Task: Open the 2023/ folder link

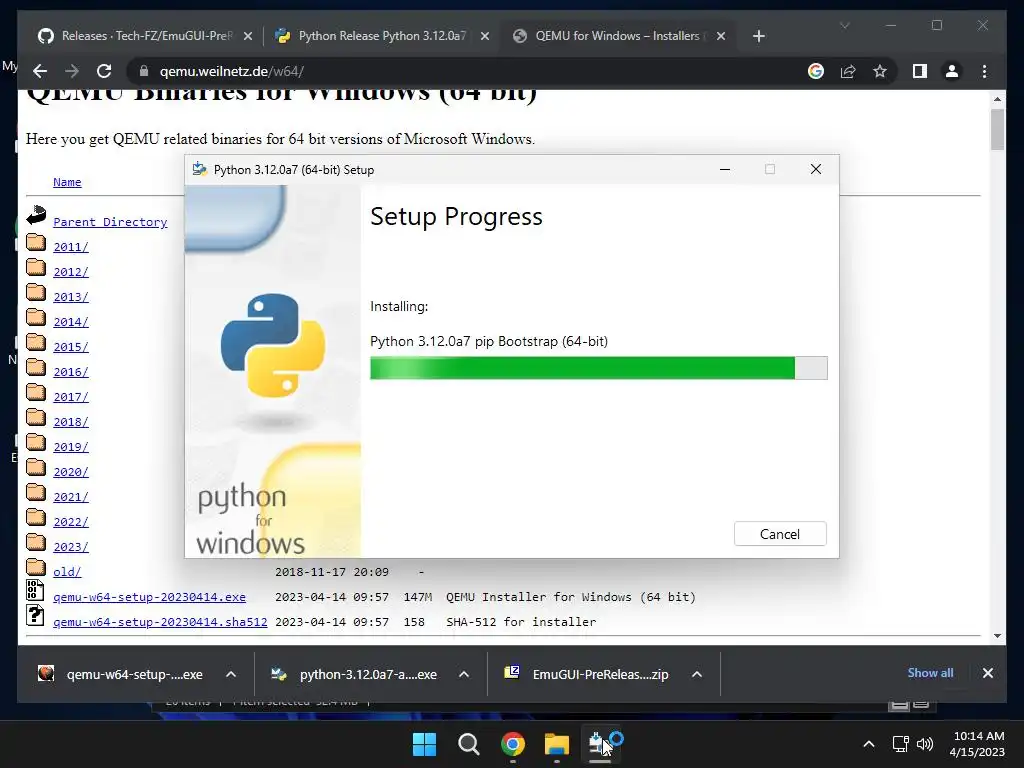Action: pyautogui.click(x=71, y=547)
